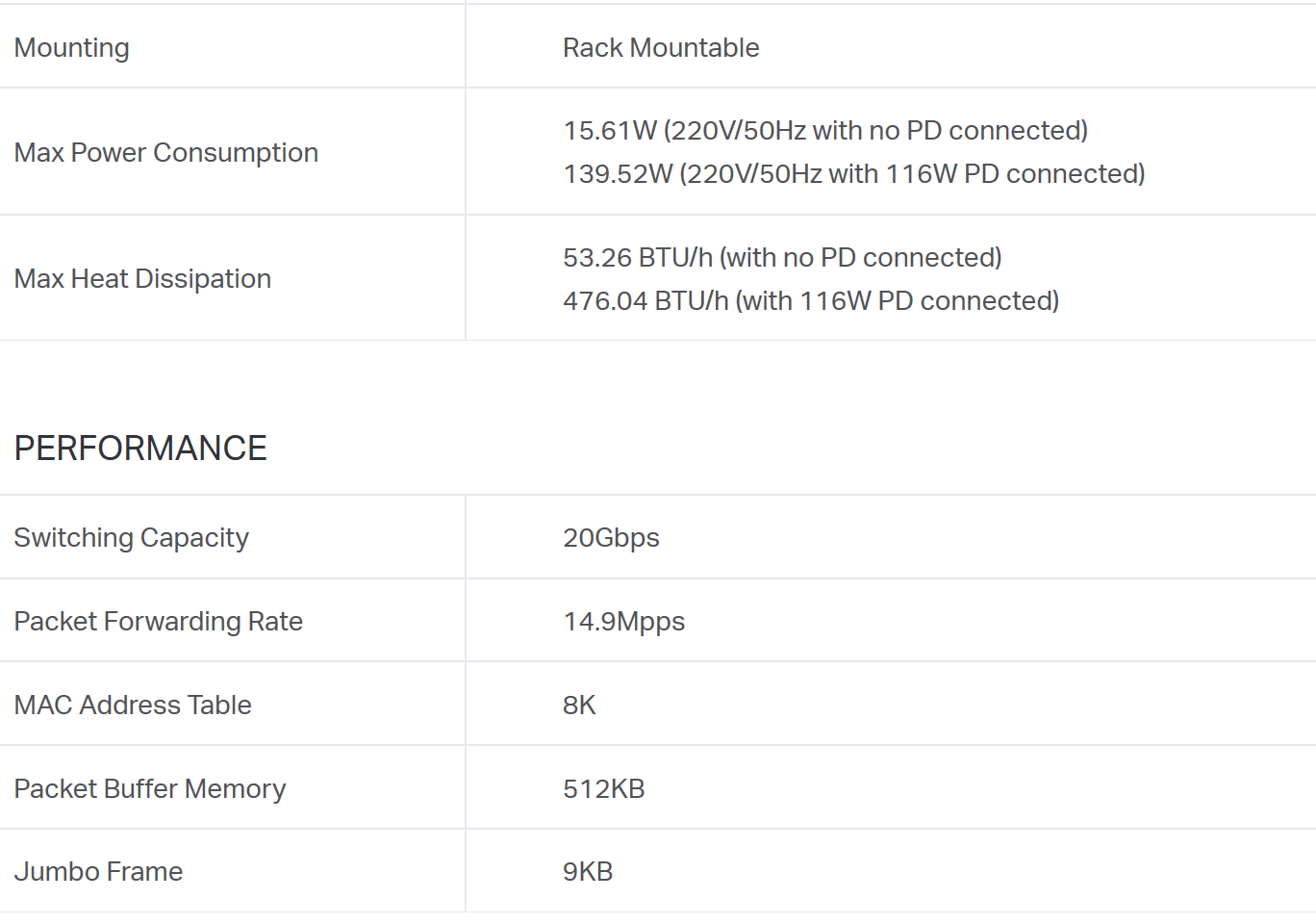Select the 9KB value
The image size is (1316, 924).
[588, 872]
